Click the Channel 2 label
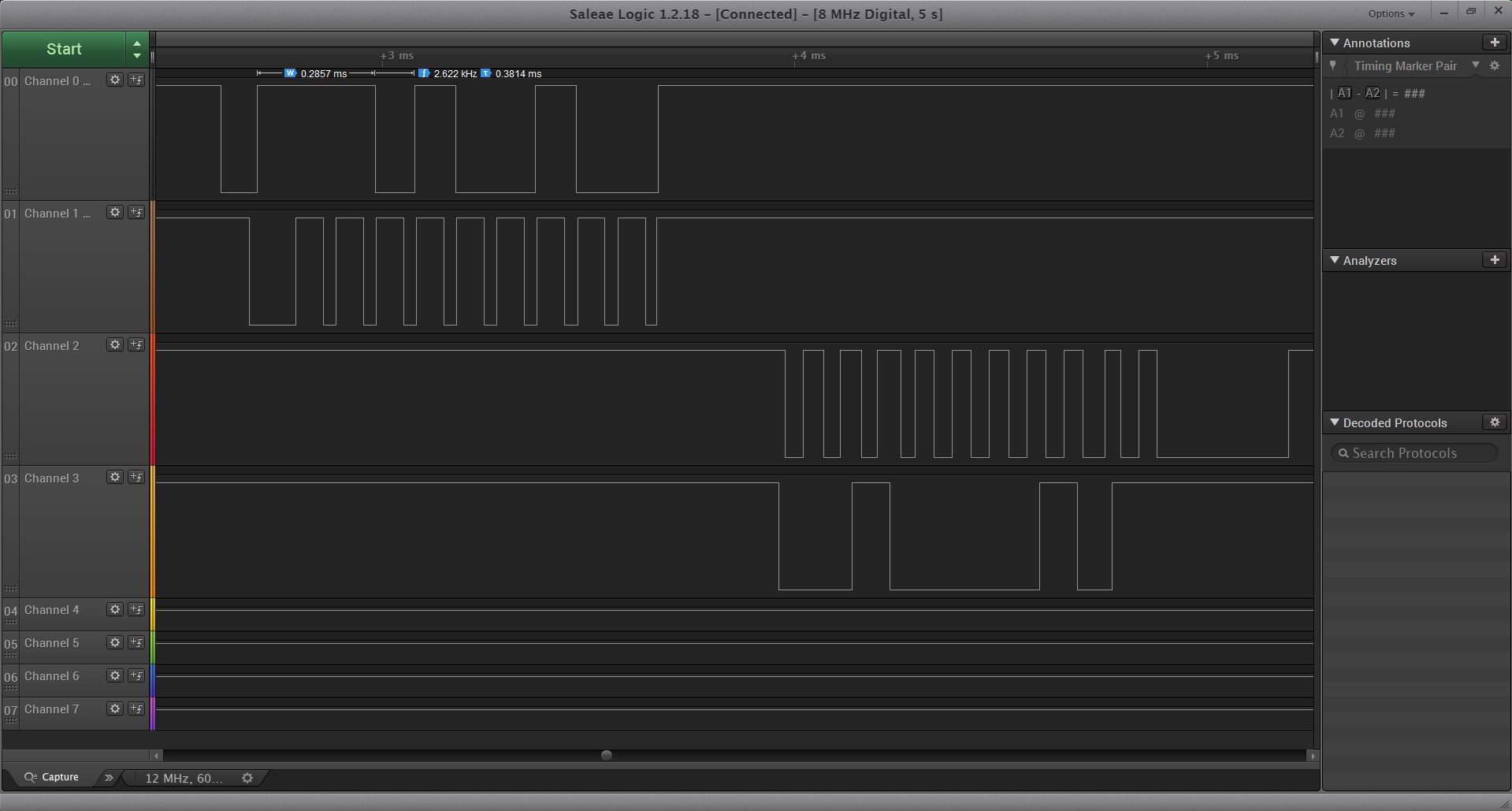1512x811 pixels. click(x=52, y=345)
